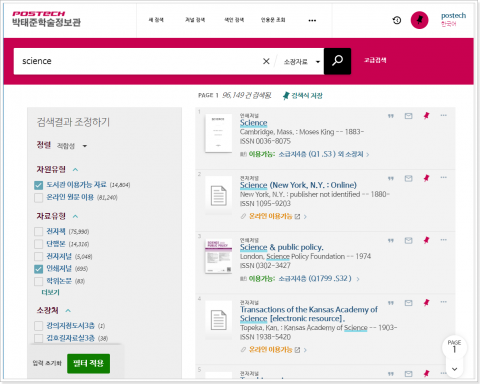Check the 강의지정도서3층 location filter

39,326
